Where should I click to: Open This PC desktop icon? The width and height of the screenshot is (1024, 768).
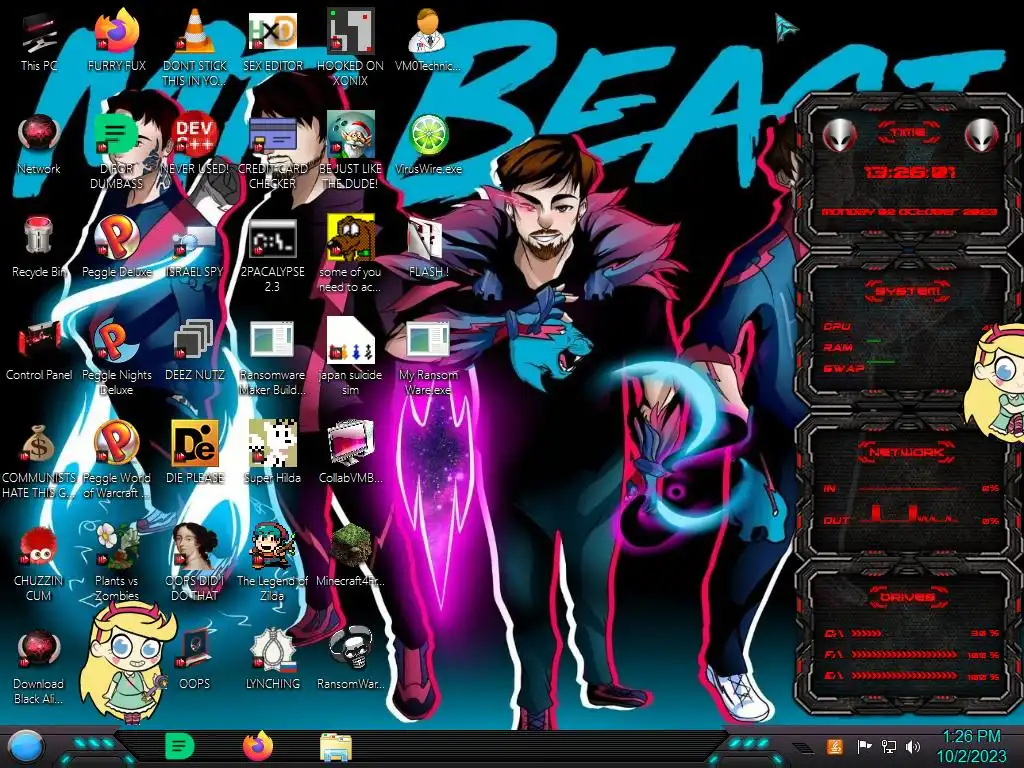tap(39, 33)
